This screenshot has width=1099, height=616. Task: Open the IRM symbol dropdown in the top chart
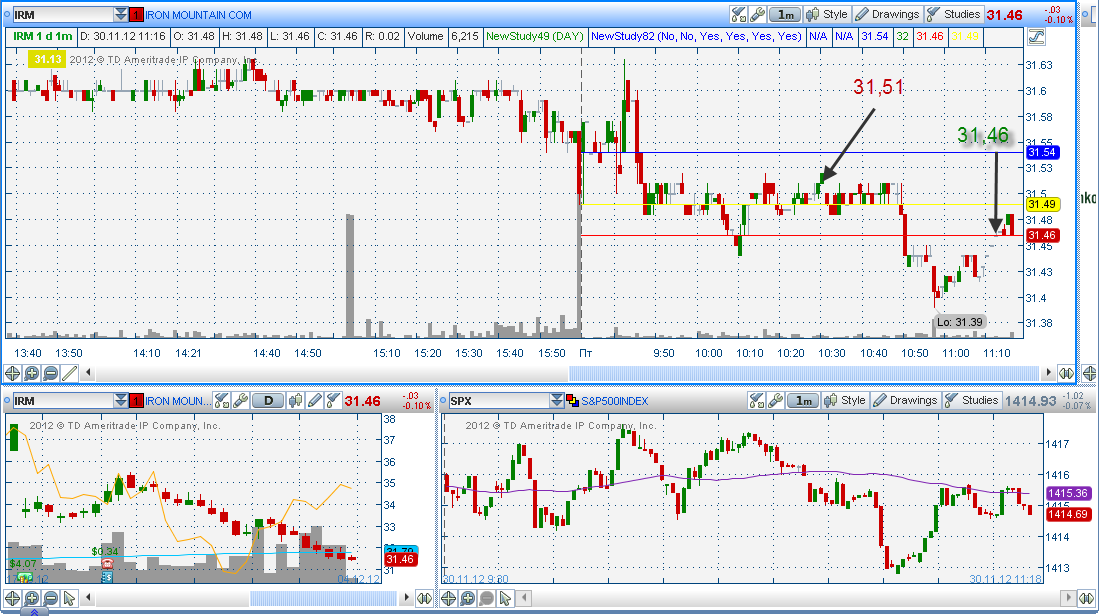(x=121, y=15)
